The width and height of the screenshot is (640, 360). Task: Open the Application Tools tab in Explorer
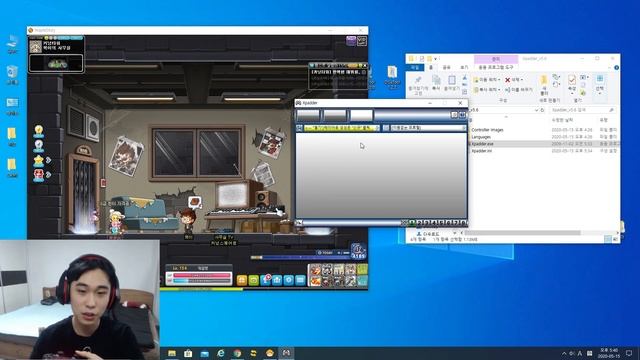(x=496, y=67)
